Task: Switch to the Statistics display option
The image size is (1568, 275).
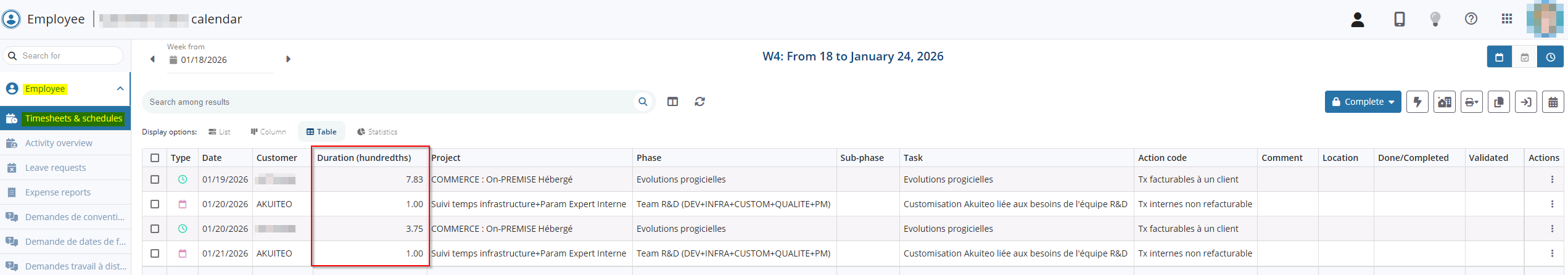Action: click(x=377, y=132)
